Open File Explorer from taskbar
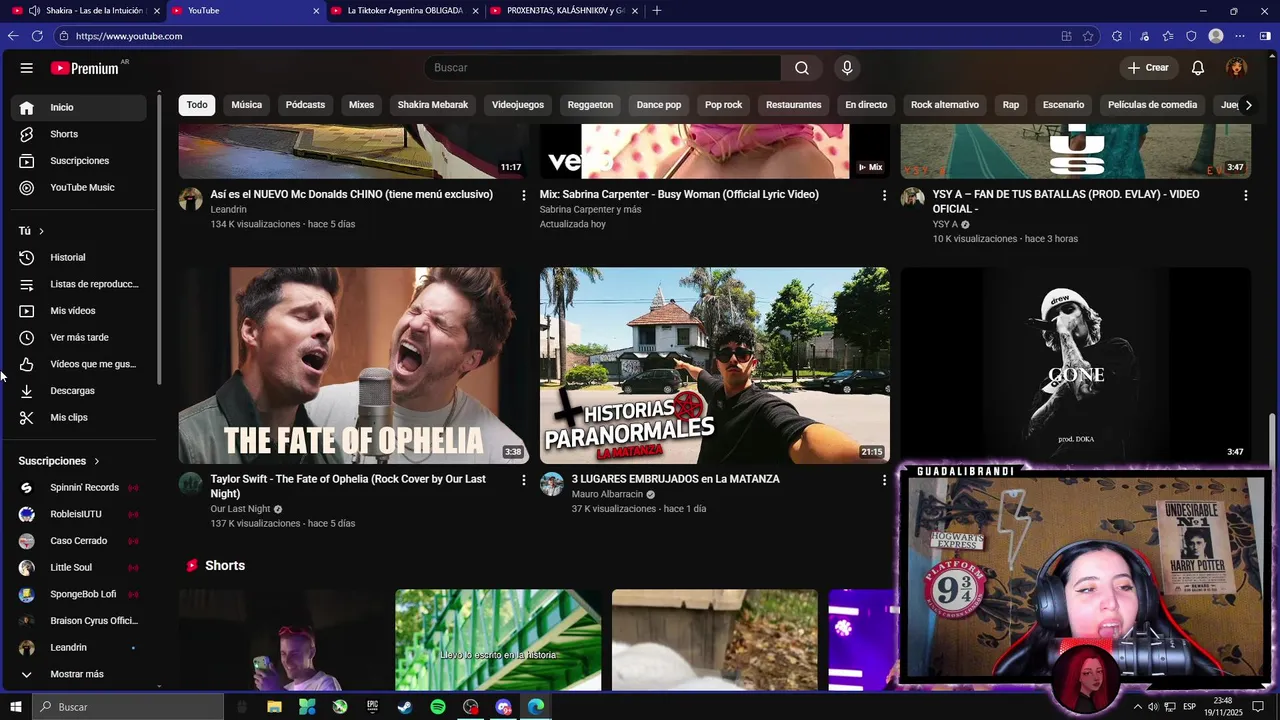 tap(274, 707)
